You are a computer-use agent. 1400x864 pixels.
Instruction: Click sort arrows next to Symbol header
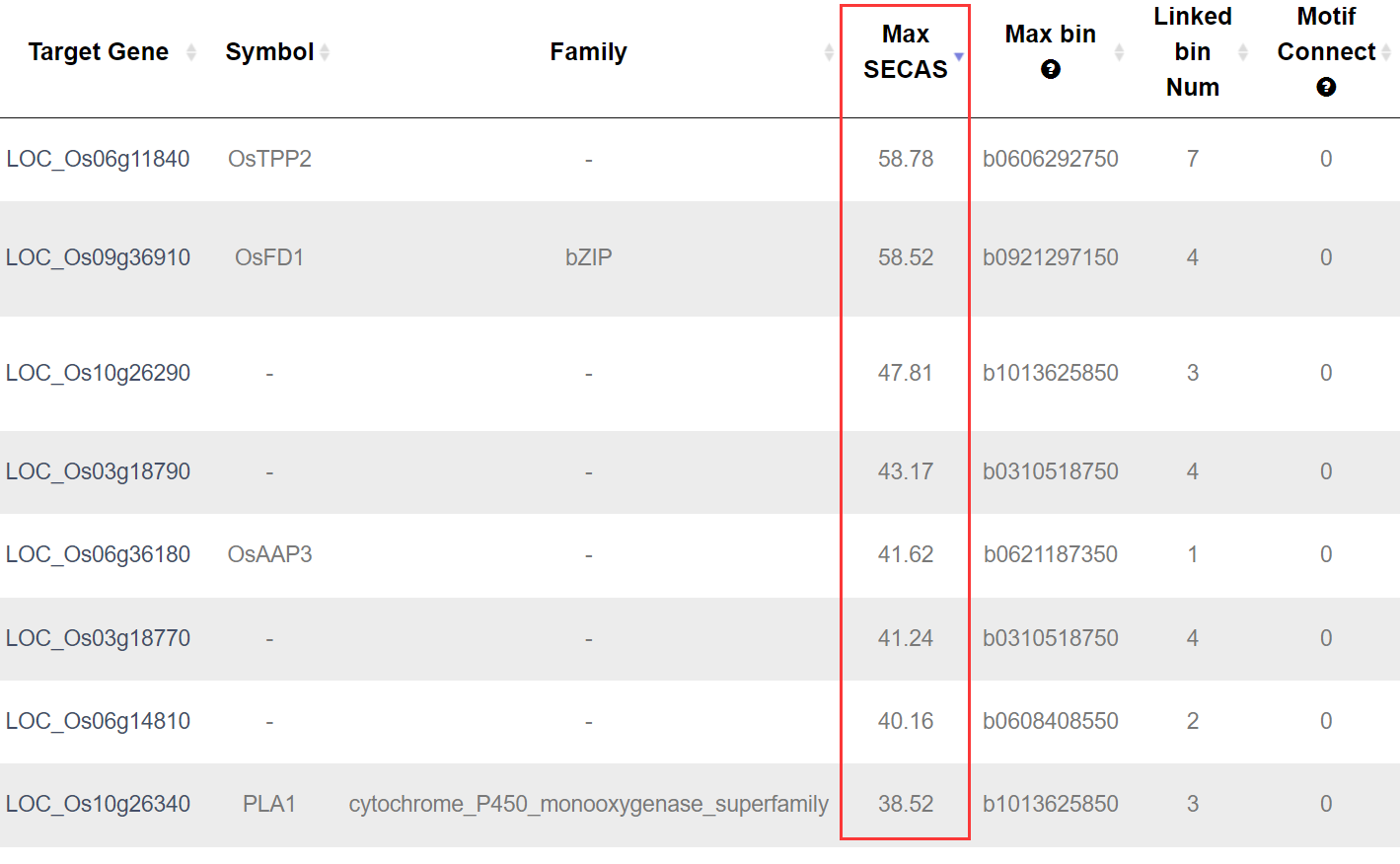click(325, 52)
